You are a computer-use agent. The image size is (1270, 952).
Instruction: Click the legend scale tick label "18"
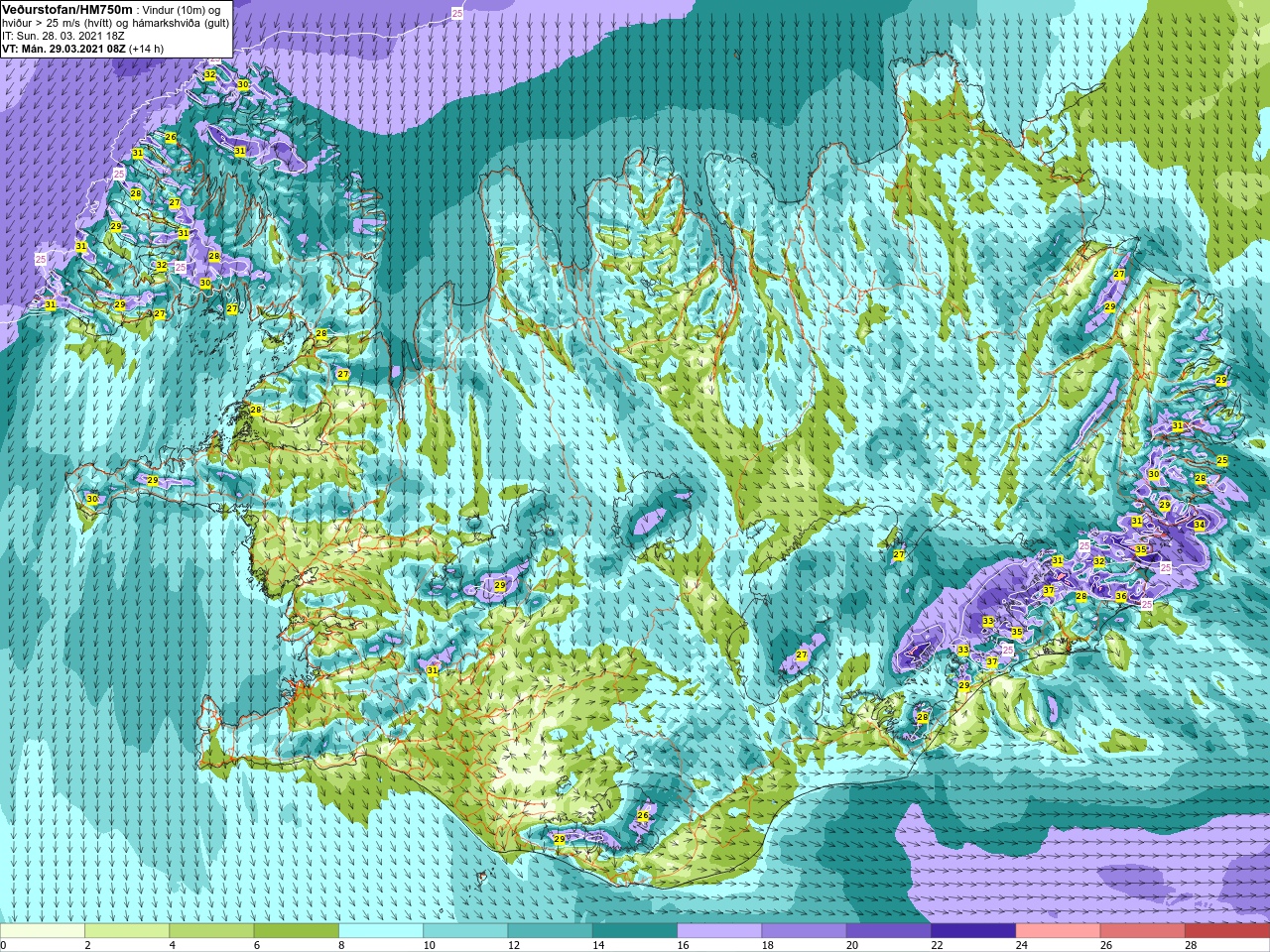point(767,945)
